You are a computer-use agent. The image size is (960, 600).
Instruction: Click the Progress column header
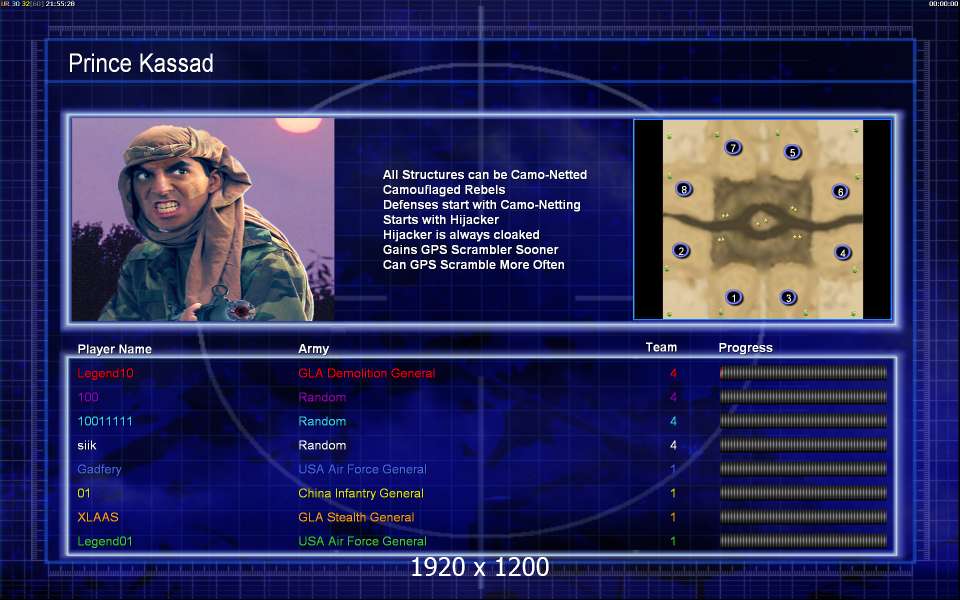(745, 348)
